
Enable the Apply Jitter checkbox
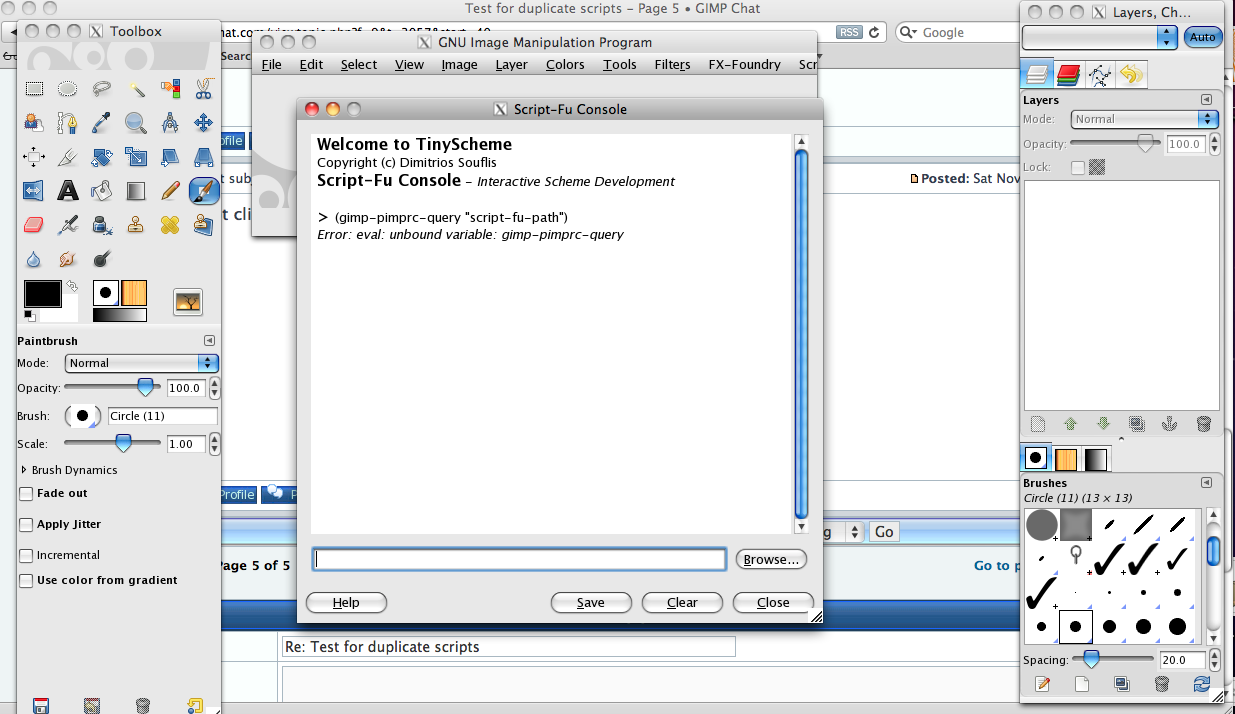tap(27, 524)
